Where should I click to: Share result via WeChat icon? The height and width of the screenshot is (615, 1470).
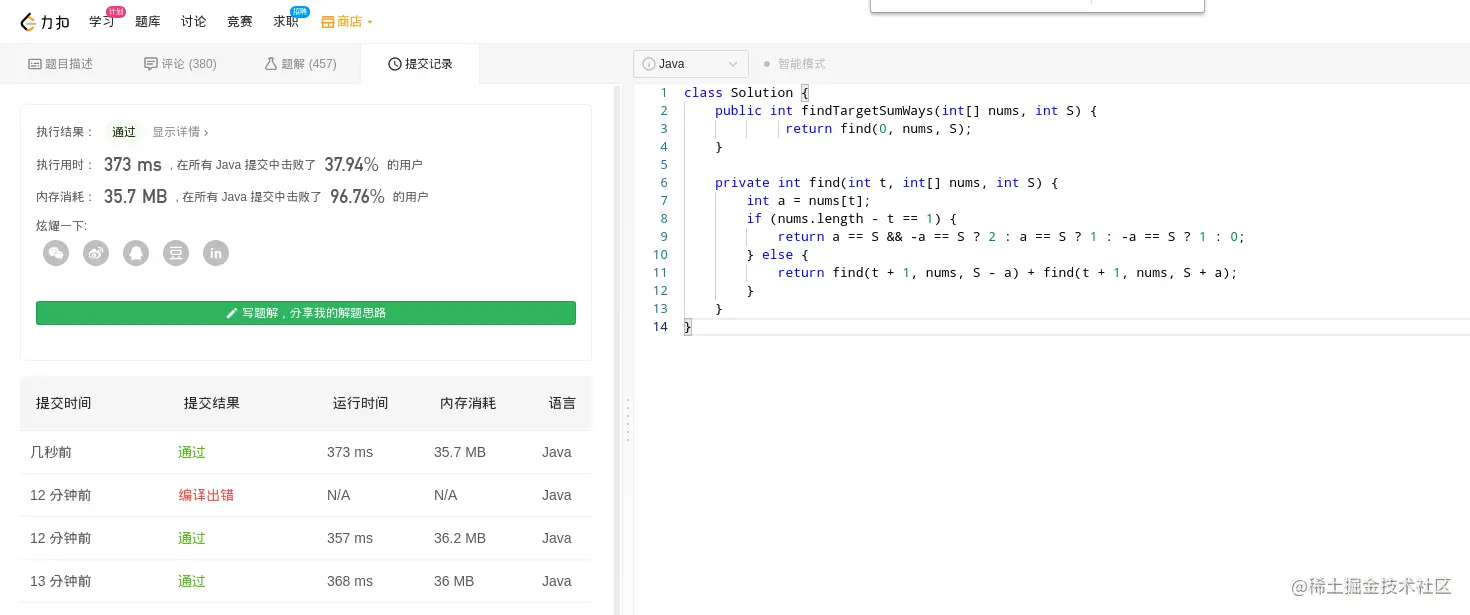click(x=56, y=253)
